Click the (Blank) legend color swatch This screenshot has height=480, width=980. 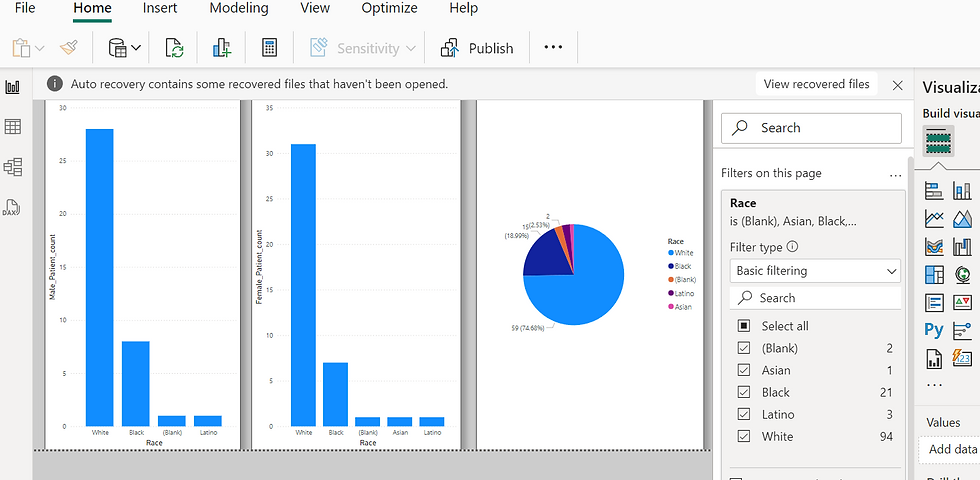tap(671, 280)
